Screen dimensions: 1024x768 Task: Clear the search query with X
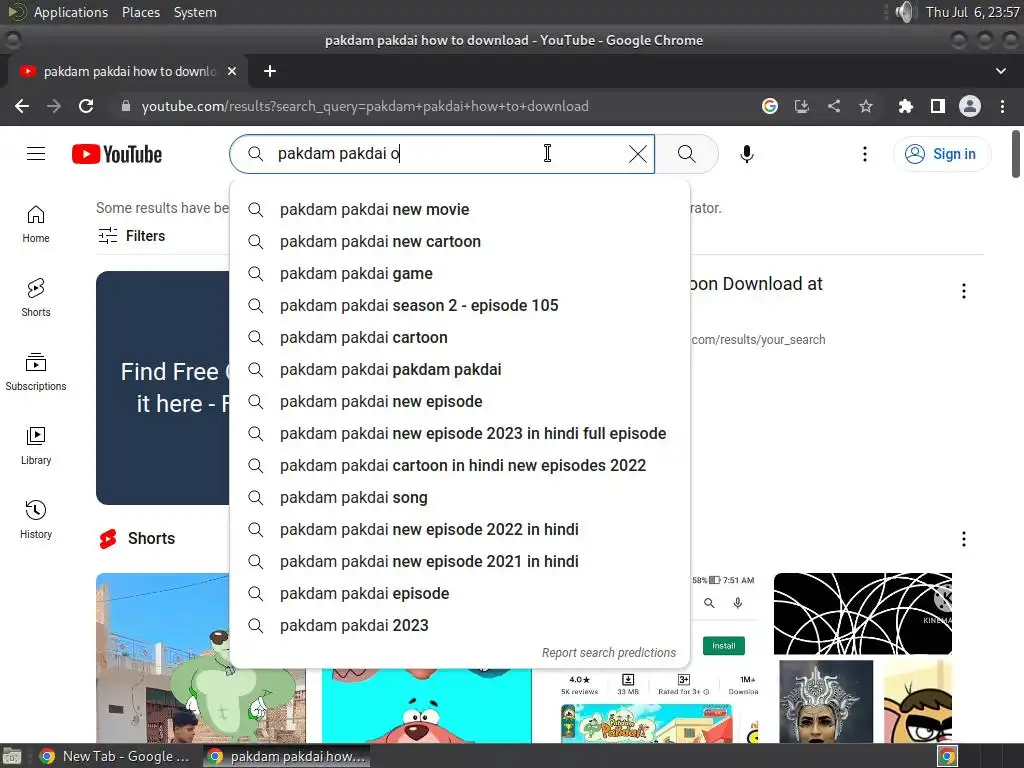tap(637, 154)
